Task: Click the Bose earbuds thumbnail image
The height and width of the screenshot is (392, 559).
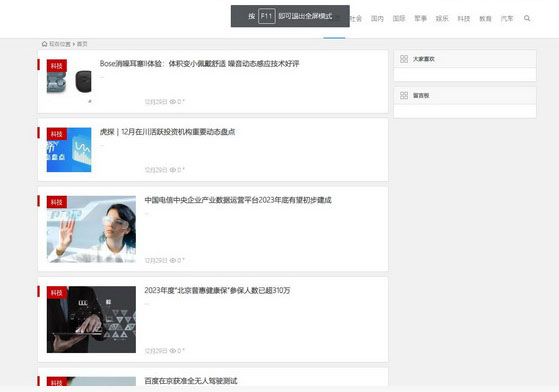Action: click(x=69, y=82)
